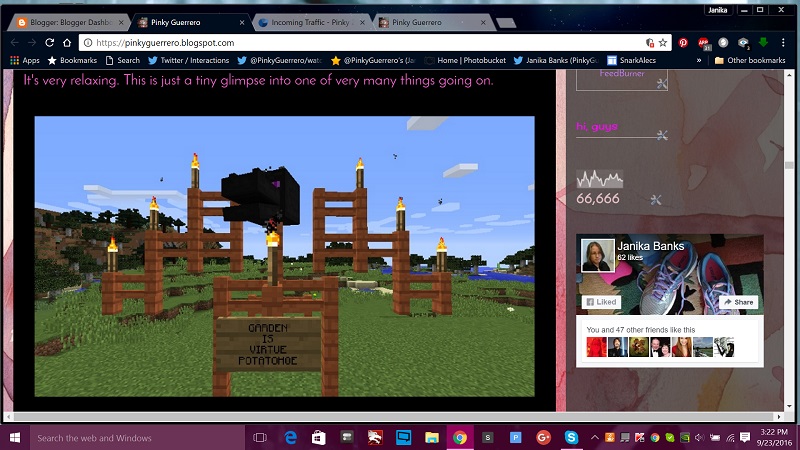The height and width of the screenshot is (450, 800).
Task: View site information icon in address bar
Action: [x=88, y=43]
